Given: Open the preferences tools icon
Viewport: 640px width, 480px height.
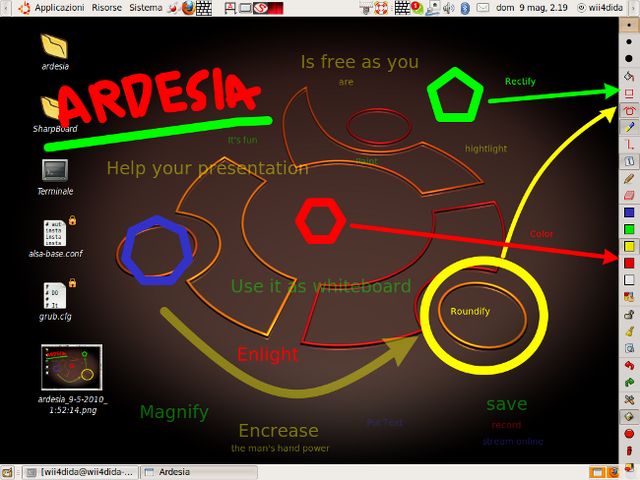Looking at the screenshot, I should pyautogui.click(x=629, y=400).
